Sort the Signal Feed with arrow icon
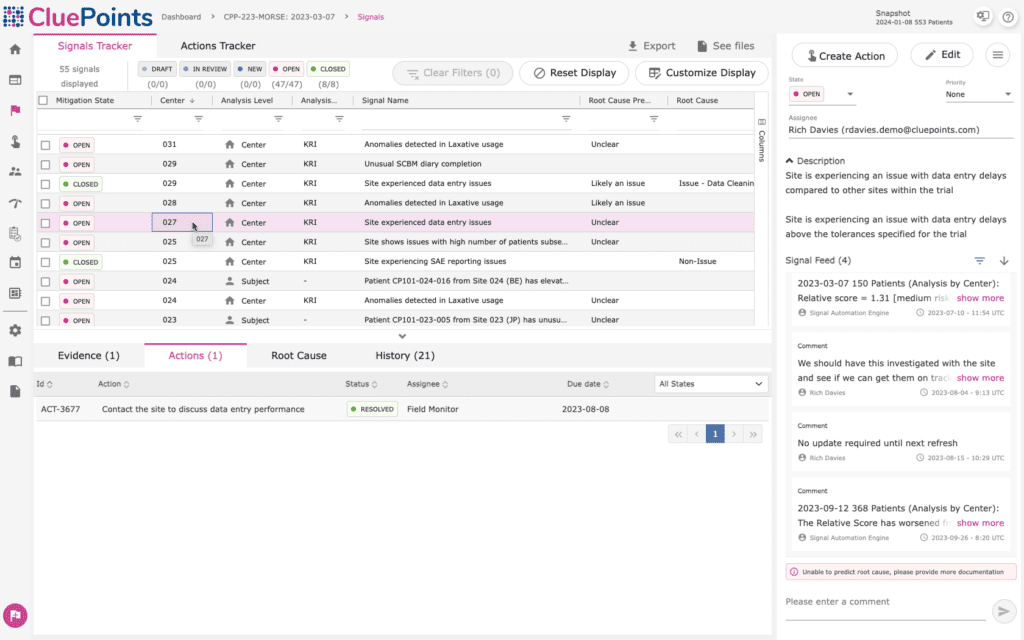The width and height of the screenshot is (1024, 640). coord(1004,261)
